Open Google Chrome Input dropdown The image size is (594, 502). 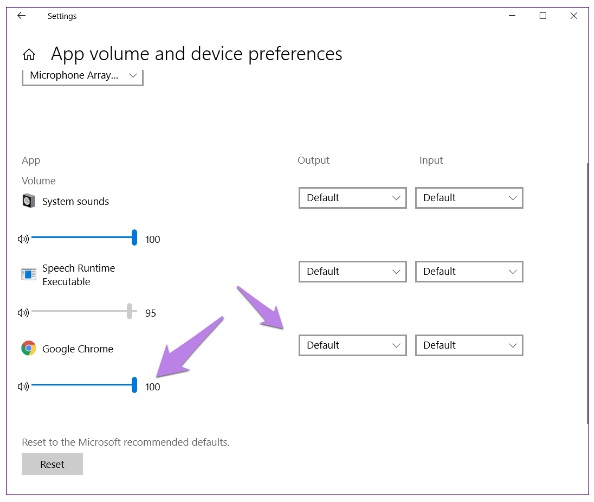click(469, 345)
